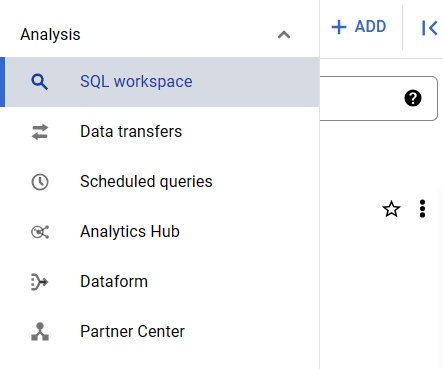443x369 pixels.
Task: Open Analytics Hub
Action: pos(160,232)
